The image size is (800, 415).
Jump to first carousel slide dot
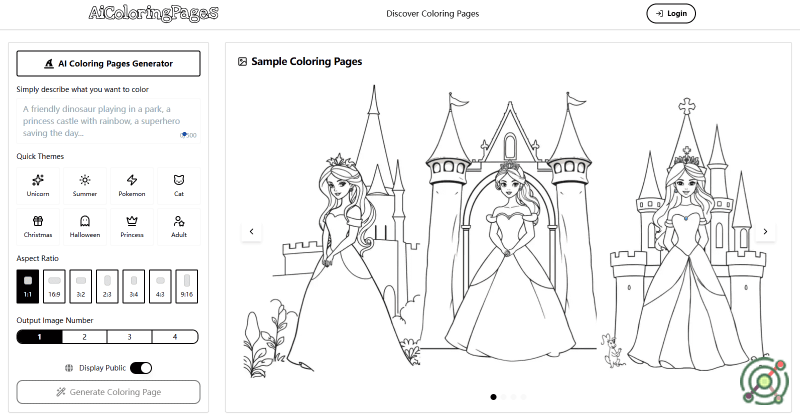[x=493, y=397]
